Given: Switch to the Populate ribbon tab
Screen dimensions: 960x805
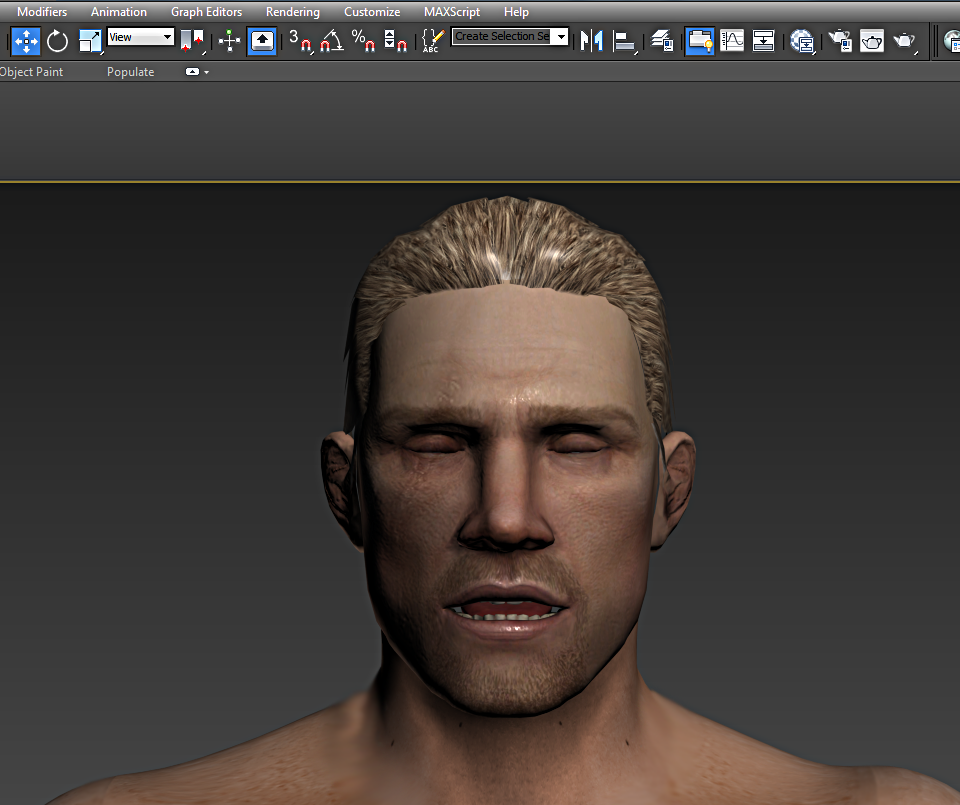Looking at the screenshot, I should [x=130, y=72].
